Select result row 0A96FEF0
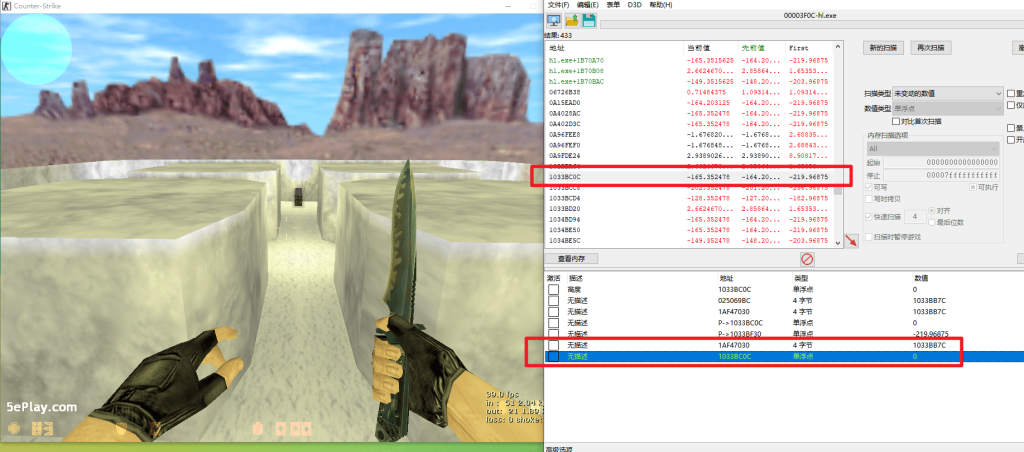The image size is (1024, 452). click(x=690, y=145)
